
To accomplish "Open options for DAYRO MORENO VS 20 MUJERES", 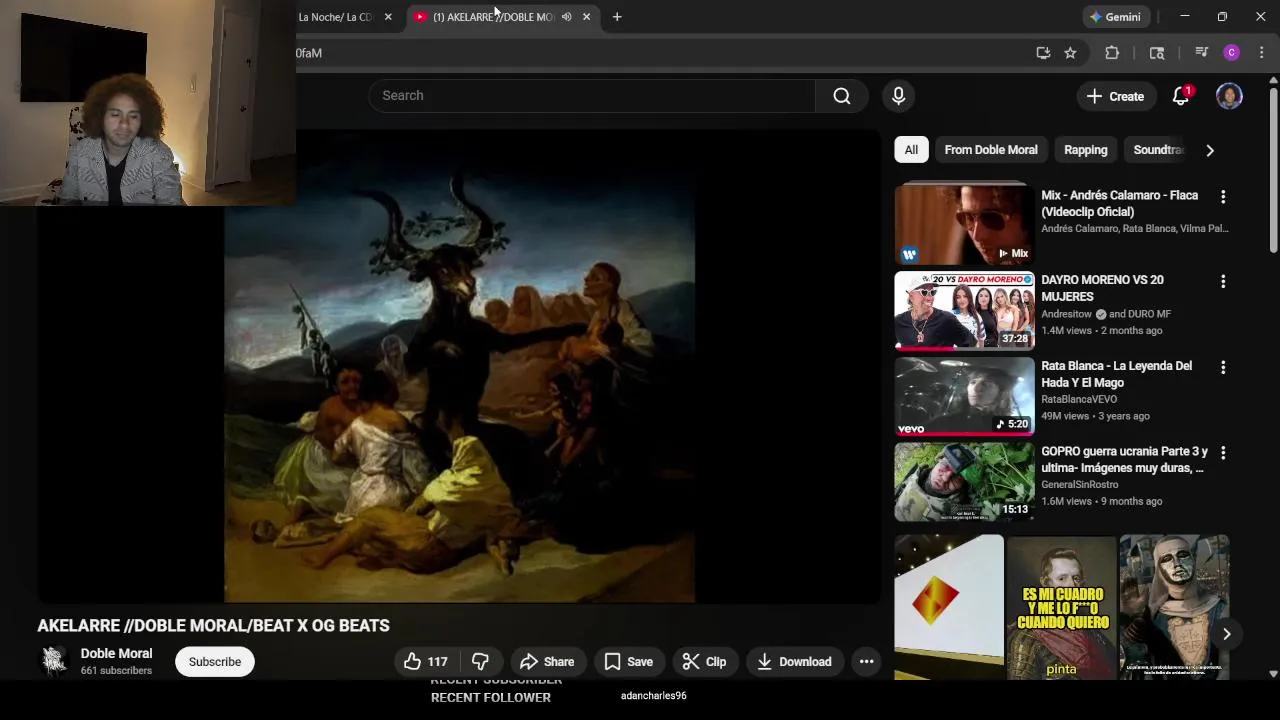I will pos(1223,282).
